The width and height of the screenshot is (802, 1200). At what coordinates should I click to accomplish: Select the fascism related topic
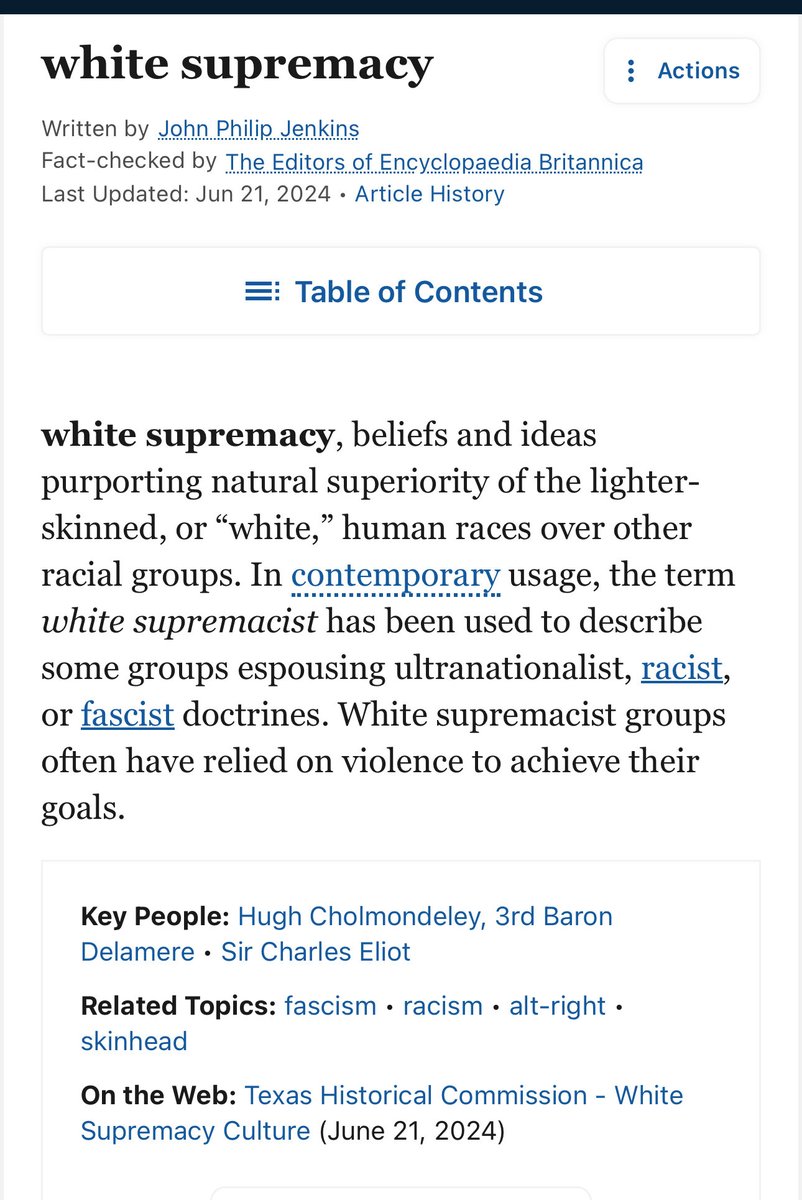(330, 1006)
